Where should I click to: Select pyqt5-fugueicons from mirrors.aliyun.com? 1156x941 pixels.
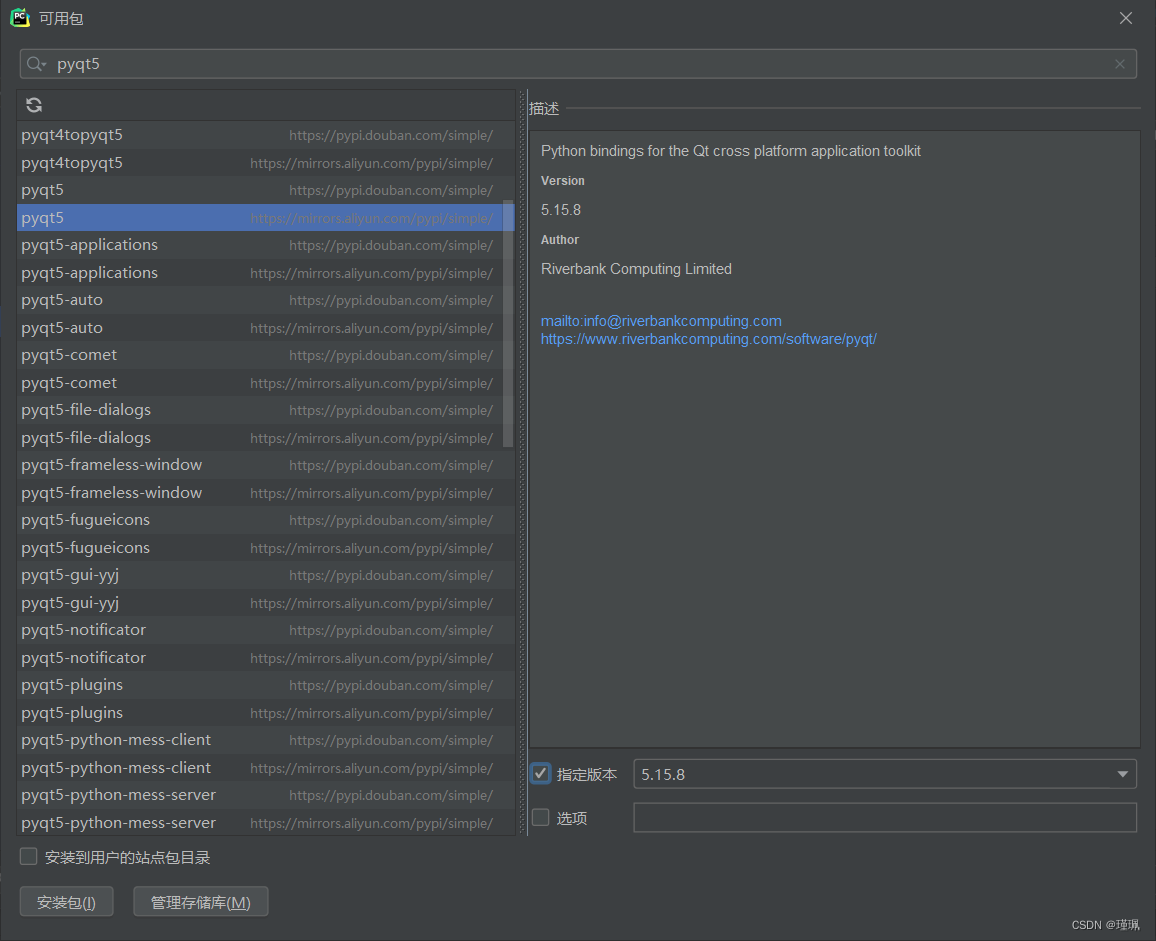(x=265, y=547)
